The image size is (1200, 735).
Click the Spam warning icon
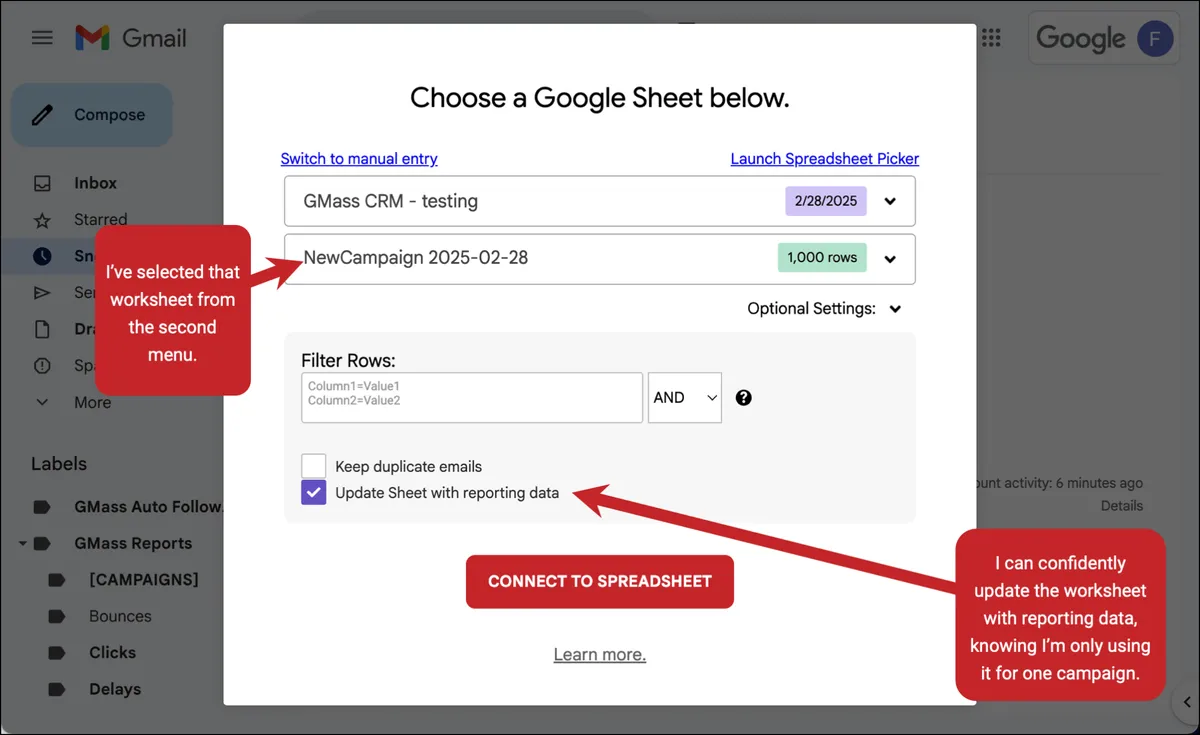[42, 366]
